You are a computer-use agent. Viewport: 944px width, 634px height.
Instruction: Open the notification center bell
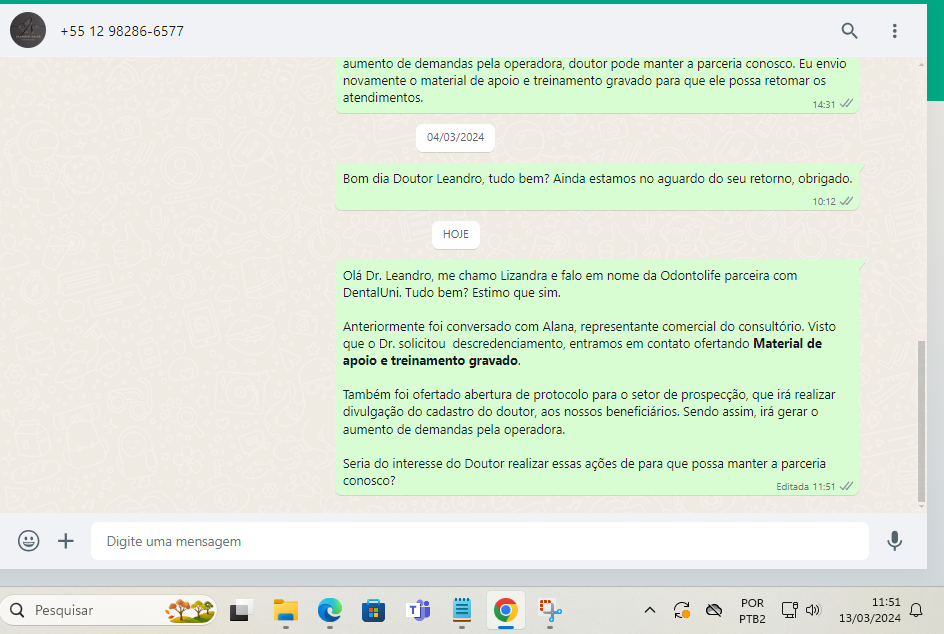(x=916, y=610)
